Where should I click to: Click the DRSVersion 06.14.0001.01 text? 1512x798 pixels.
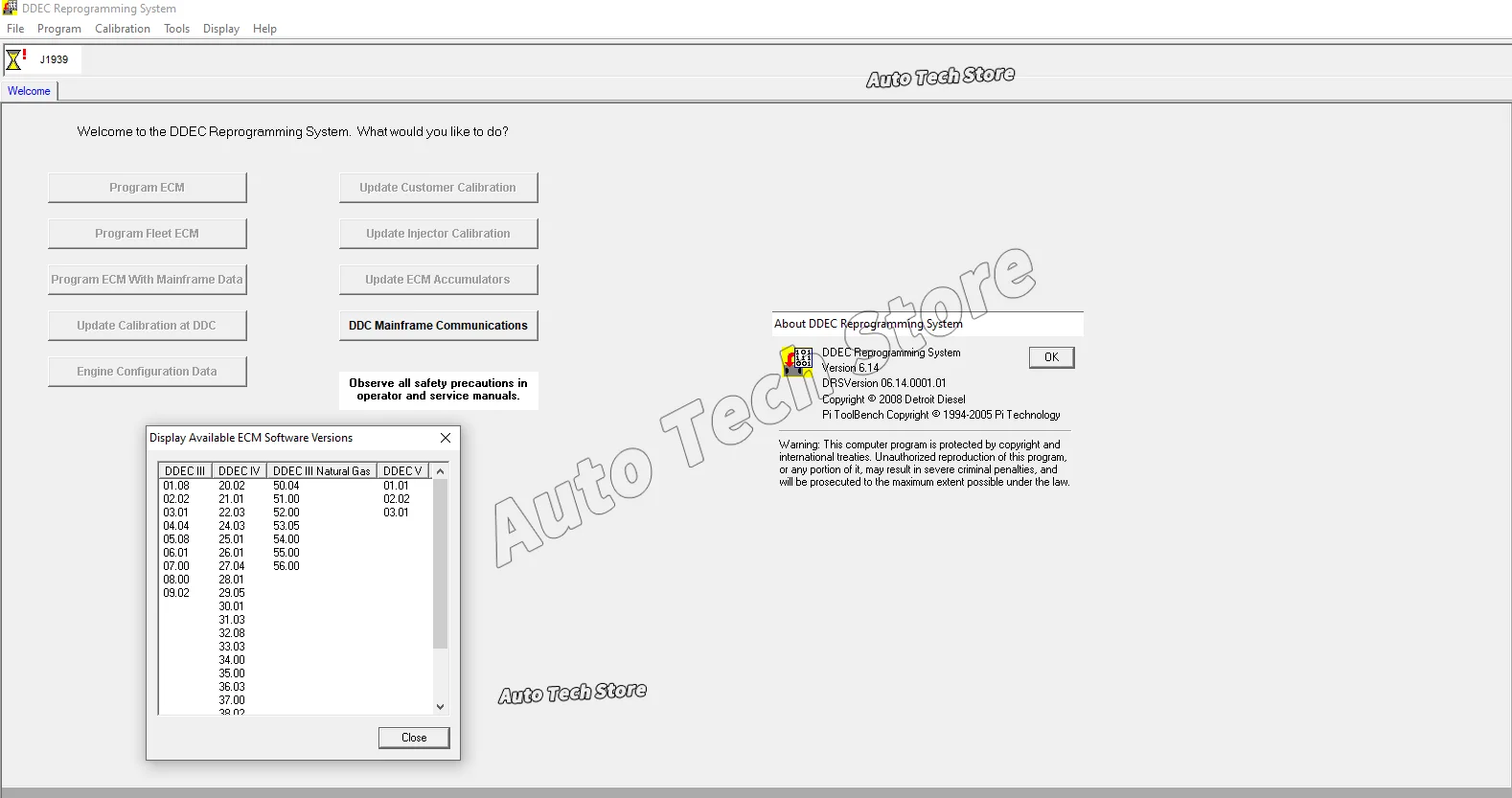884,383
